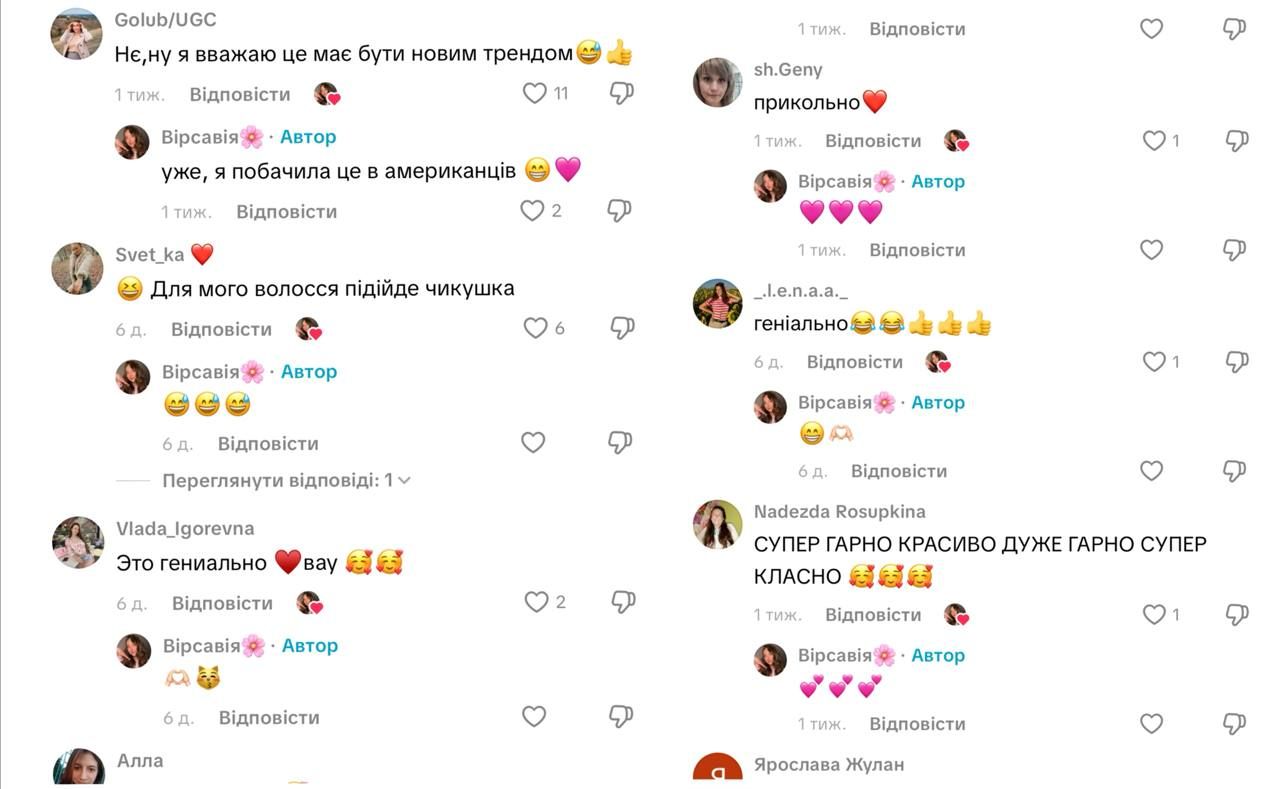
Task: Reply to Nadezda Rosupkina's comment via Відповісти
Action: point(873,614)
